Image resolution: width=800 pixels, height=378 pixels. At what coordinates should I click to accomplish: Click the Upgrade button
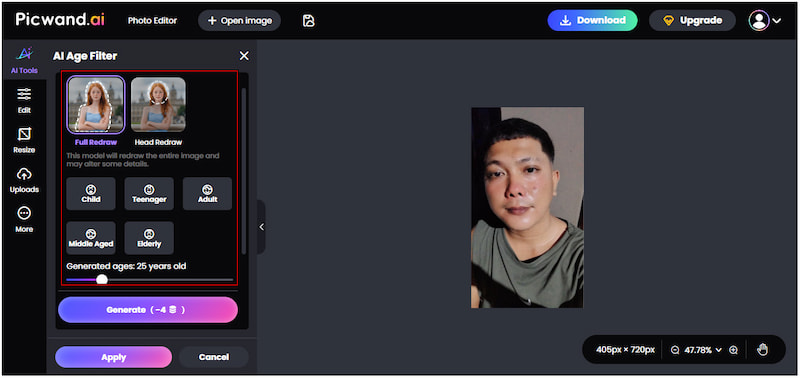click(x=692, y=20)
